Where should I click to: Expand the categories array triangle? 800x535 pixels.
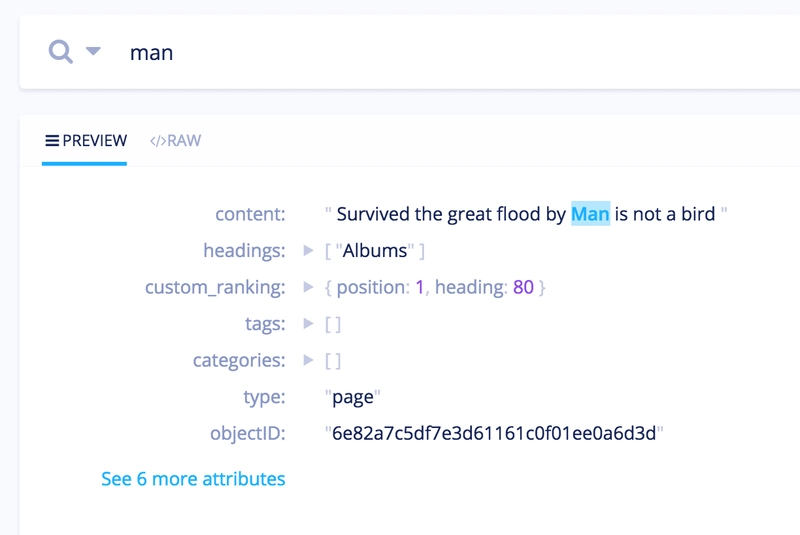point(308,360)
